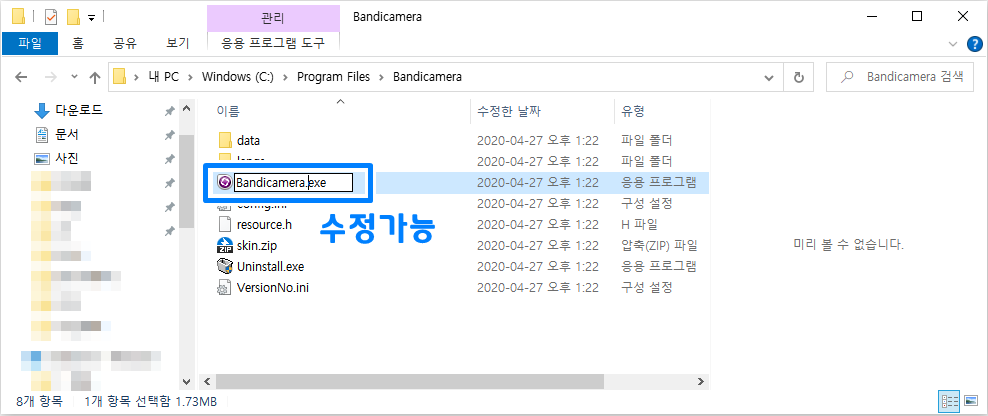
Task: Click the properties quick access icon
Action: [x=50, y=16]
